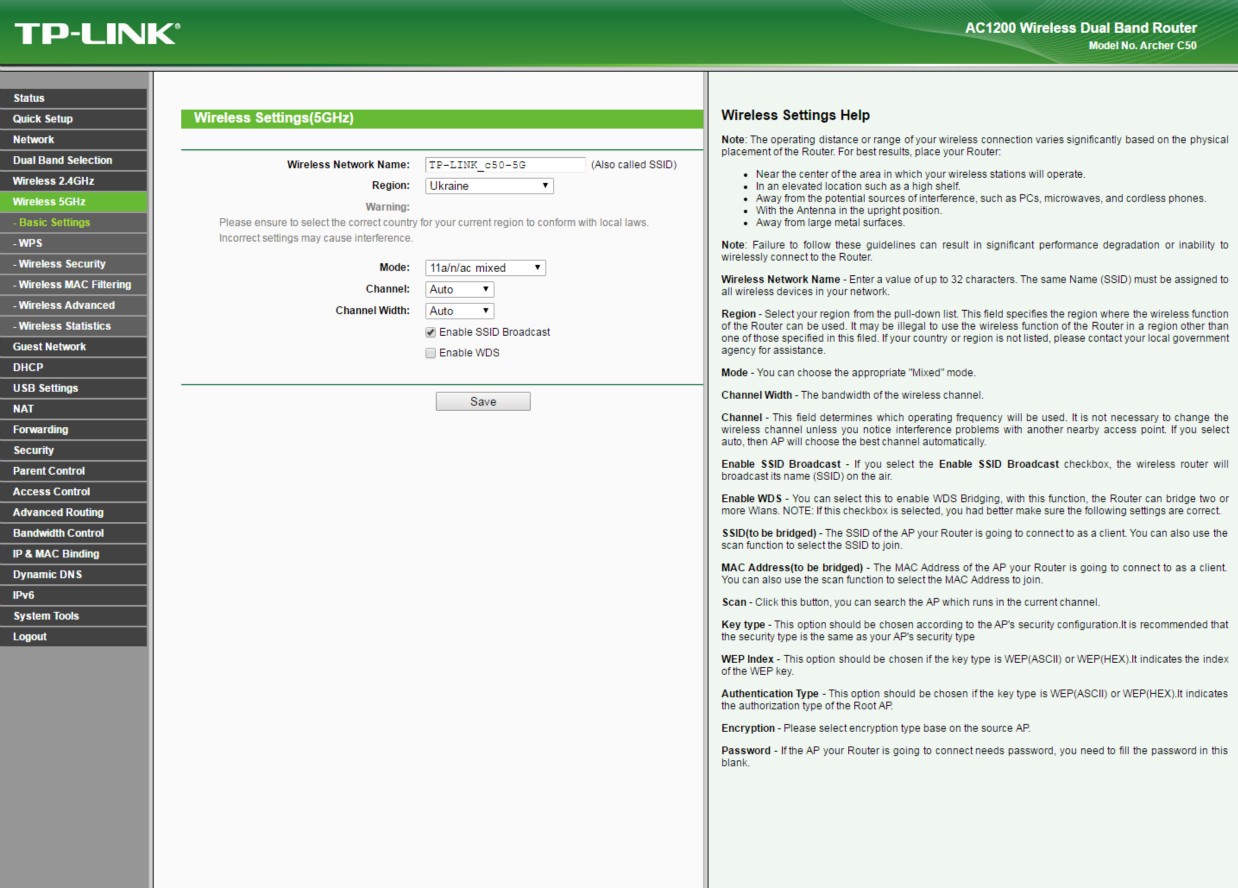The width and height of the screenshot is (1238, 888).
Task: Enable SSID Broadcast checkbox
Action: [x=431, y=332]
